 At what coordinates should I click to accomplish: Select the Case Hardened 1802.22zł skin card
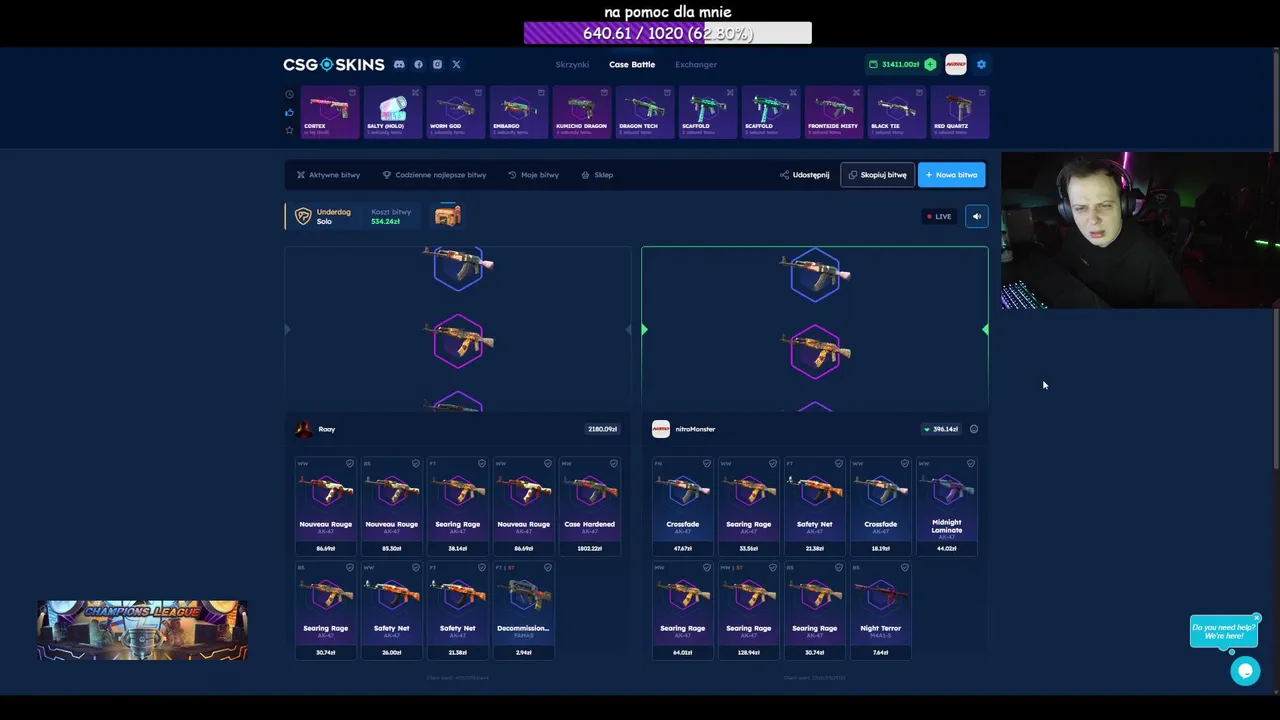(x=589, y=506)
